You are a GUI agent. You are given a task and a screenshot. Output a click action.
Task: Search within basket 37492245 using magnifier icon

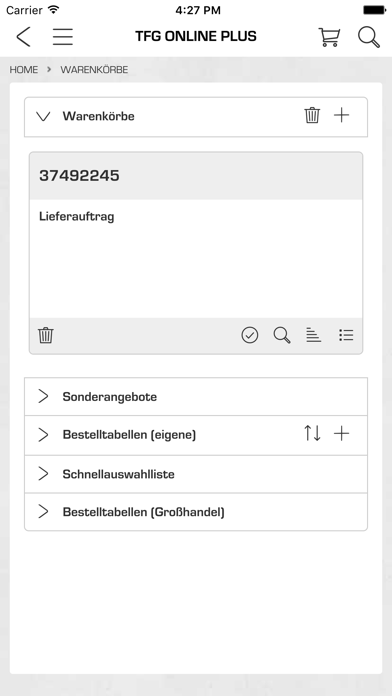[282, 335]
